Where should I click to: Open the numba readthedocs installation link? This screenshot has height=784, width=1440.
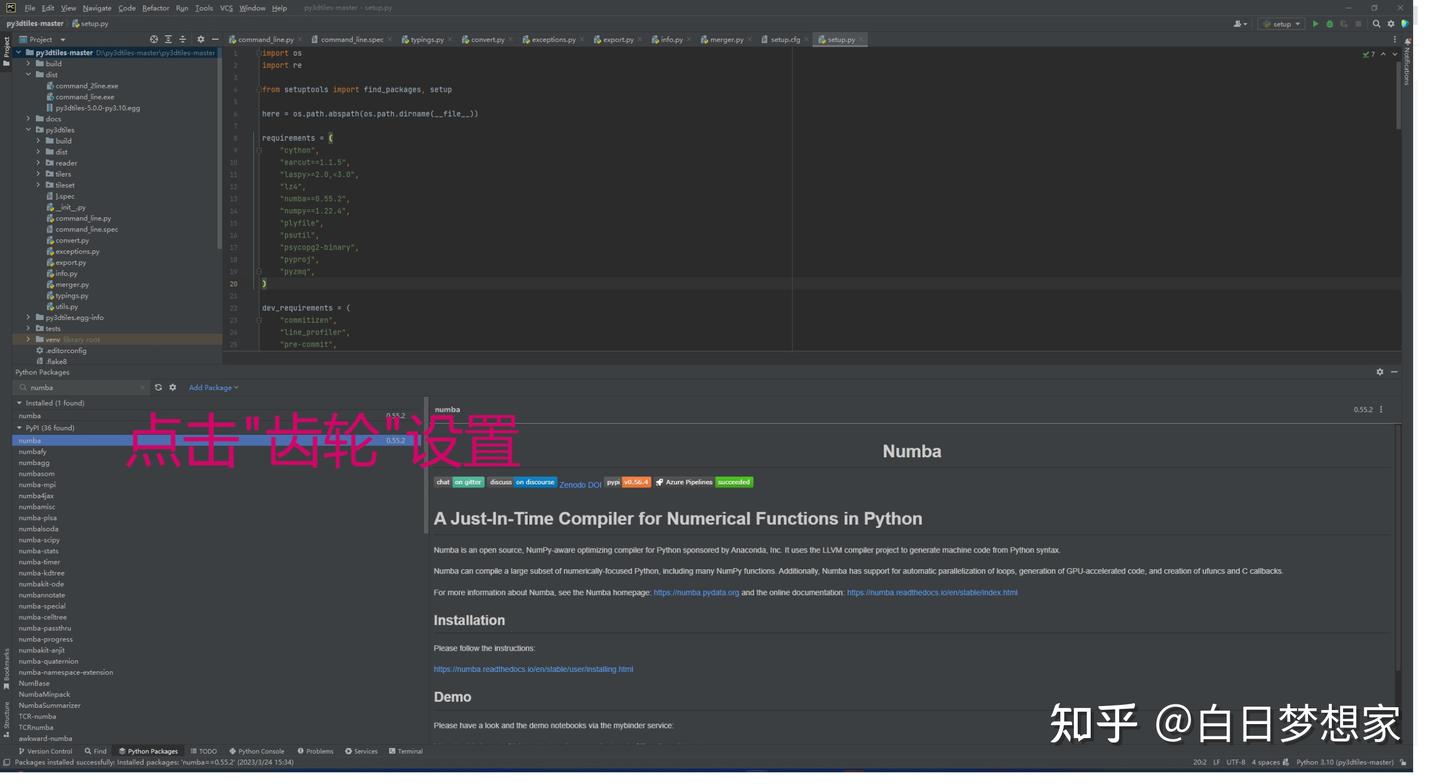pyautogui.click(x=533, y=669)
